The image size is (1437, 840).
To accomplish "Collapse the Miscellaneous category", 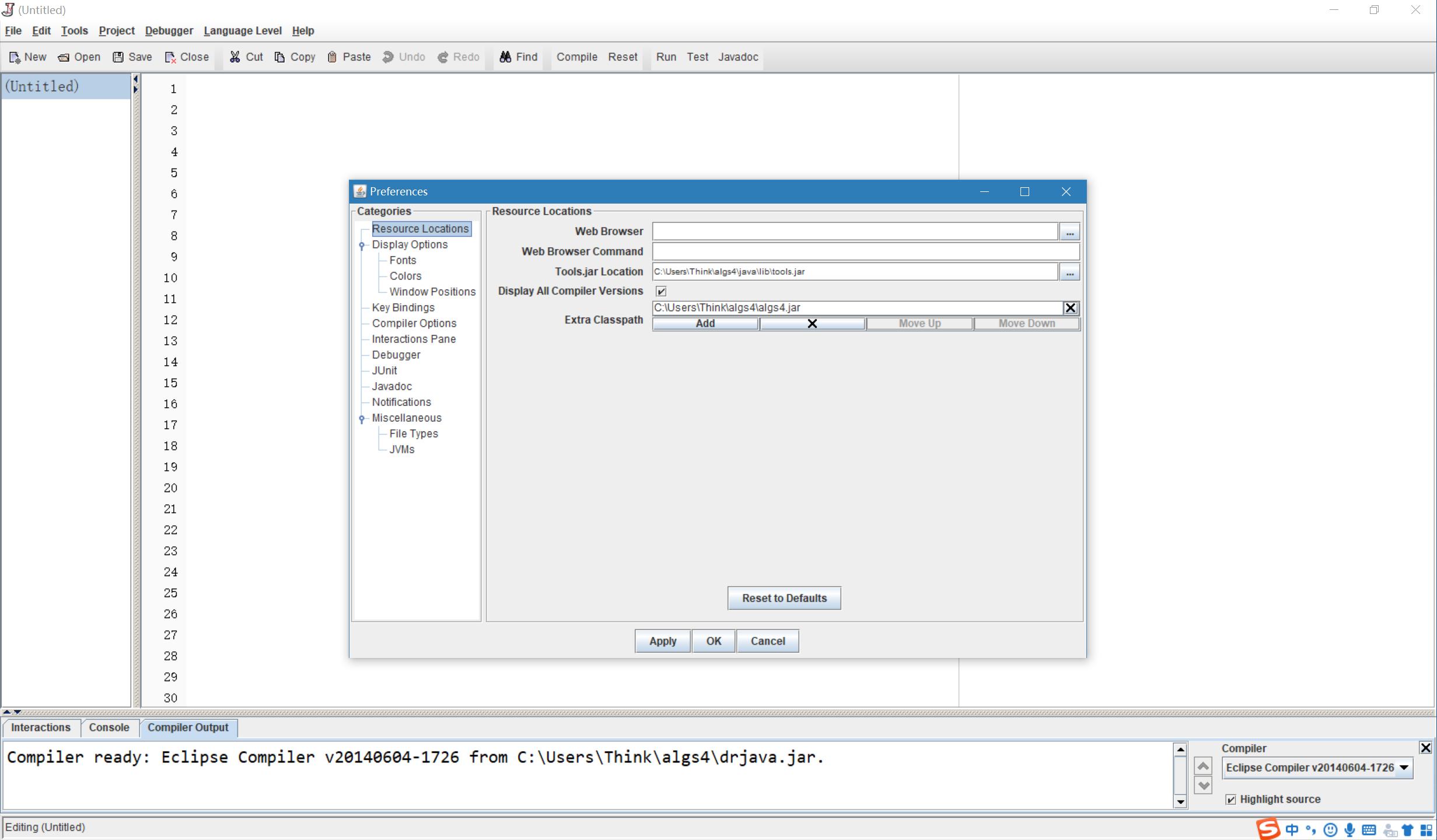I will (x=362, y=419).
